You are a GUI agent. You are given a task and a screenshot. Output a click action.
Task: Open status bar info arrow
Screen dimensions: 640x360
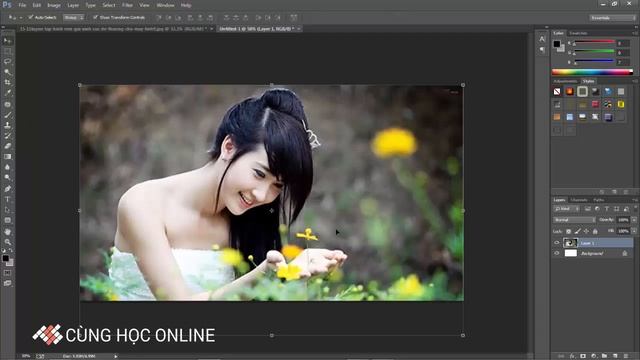[x=116, y=356]
